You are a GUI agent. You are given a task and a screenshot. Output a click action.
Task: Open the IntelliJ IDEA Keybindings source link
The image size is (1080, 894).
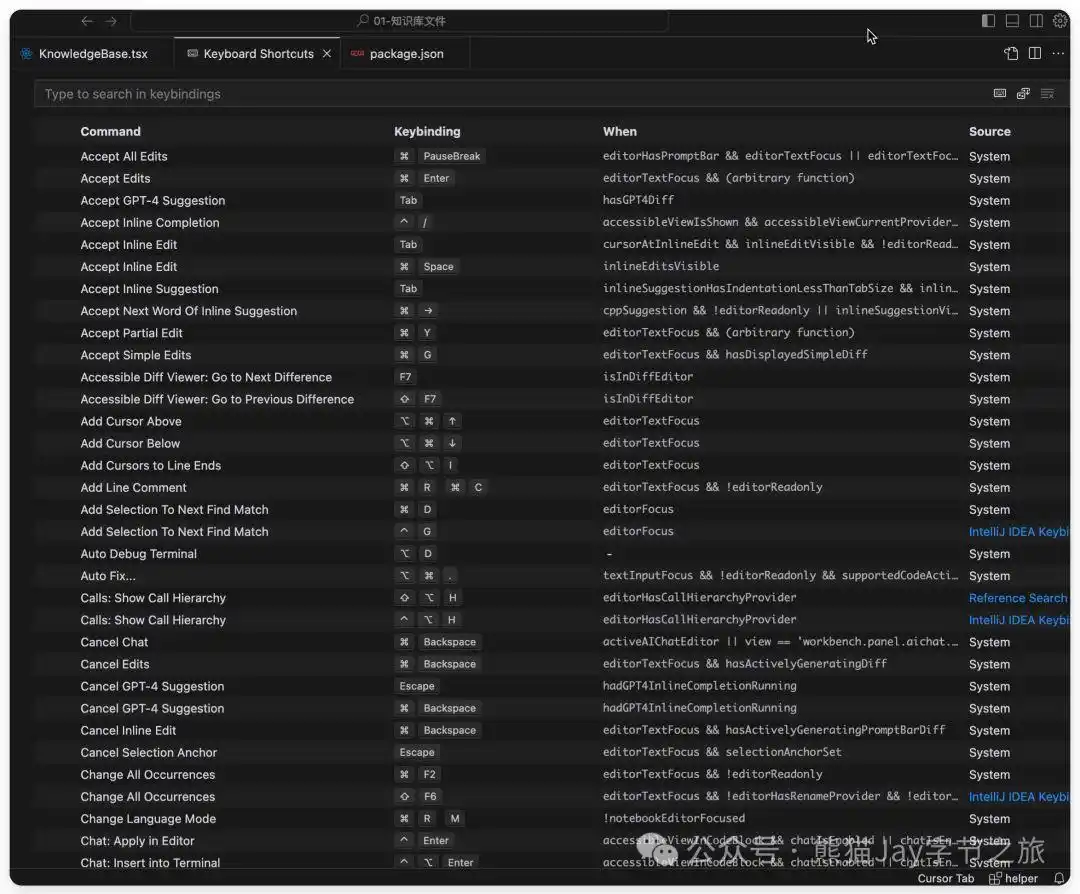tap(1020, 531)
